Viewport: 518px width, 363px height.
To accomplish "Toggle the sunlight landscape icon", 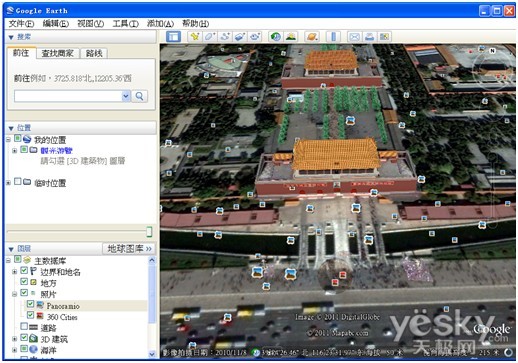I will [x=291, y=36].
